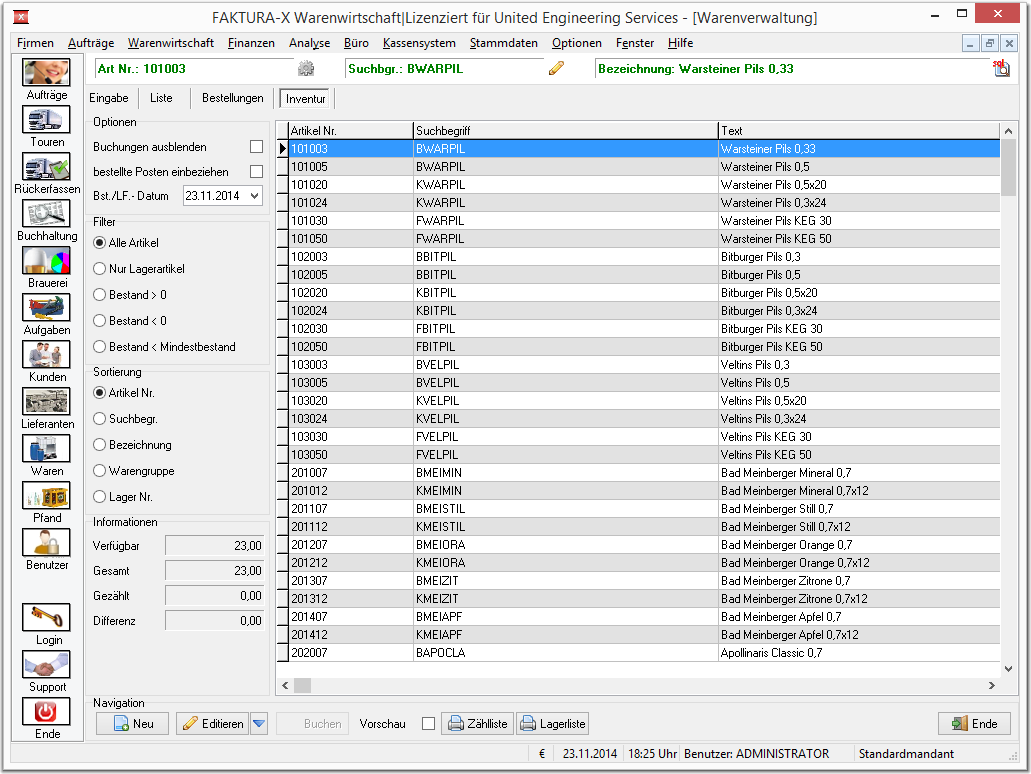The width and height of the screenshot is (1031, 774).
Task: Click the SQL search icon top right
Action: click(1001, 68)
